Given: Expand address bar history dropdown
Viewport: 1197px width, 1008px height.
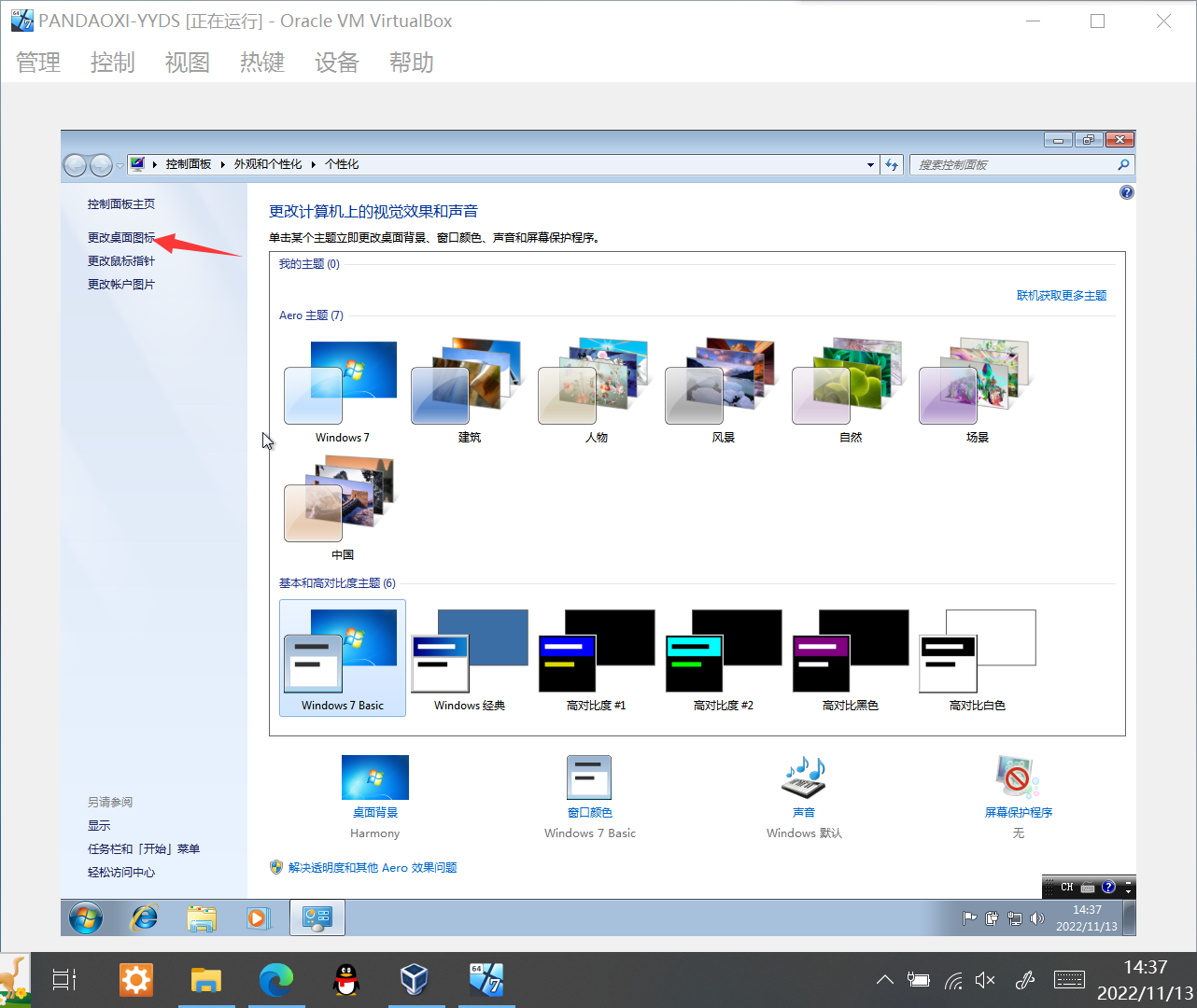Looking at the screenshot, I should click(x=870, y=164).
